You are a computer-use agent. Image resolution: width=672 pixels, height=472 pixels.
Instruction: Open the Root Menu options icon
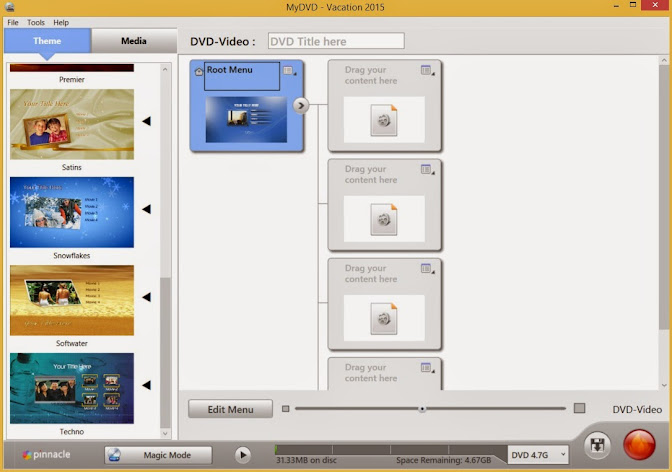289,71
